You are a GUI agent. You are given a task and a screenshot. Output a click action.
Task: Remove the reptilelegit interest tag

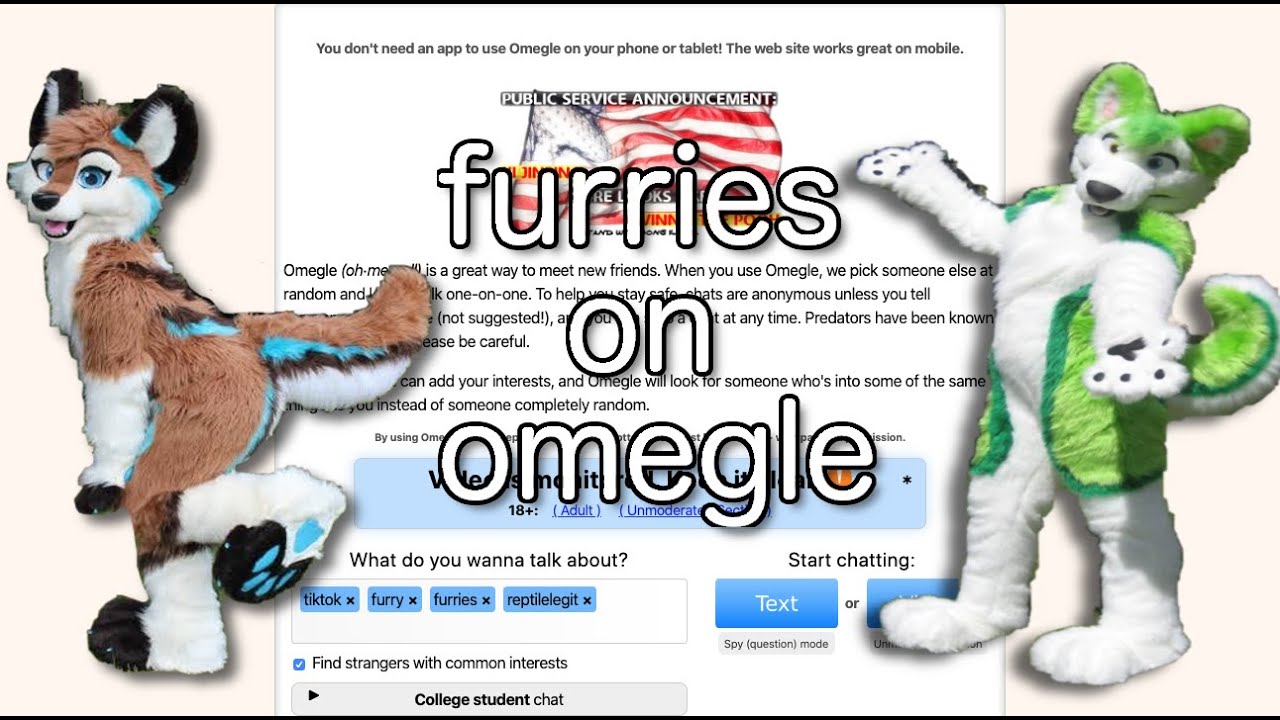587,601
